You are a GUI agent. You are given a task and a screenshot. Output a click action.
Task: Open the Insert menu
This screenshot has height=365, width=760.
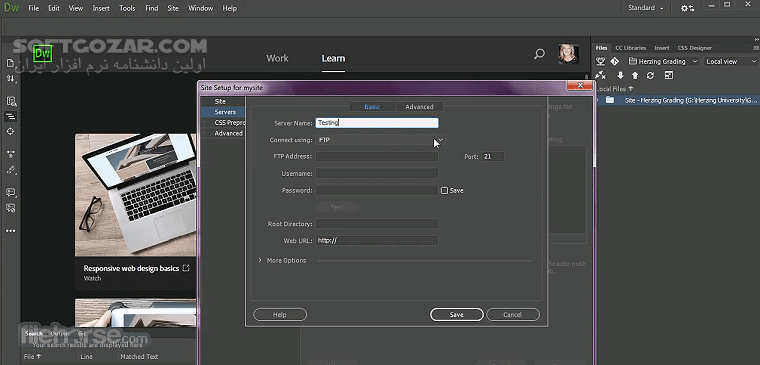tap(101, 8)
